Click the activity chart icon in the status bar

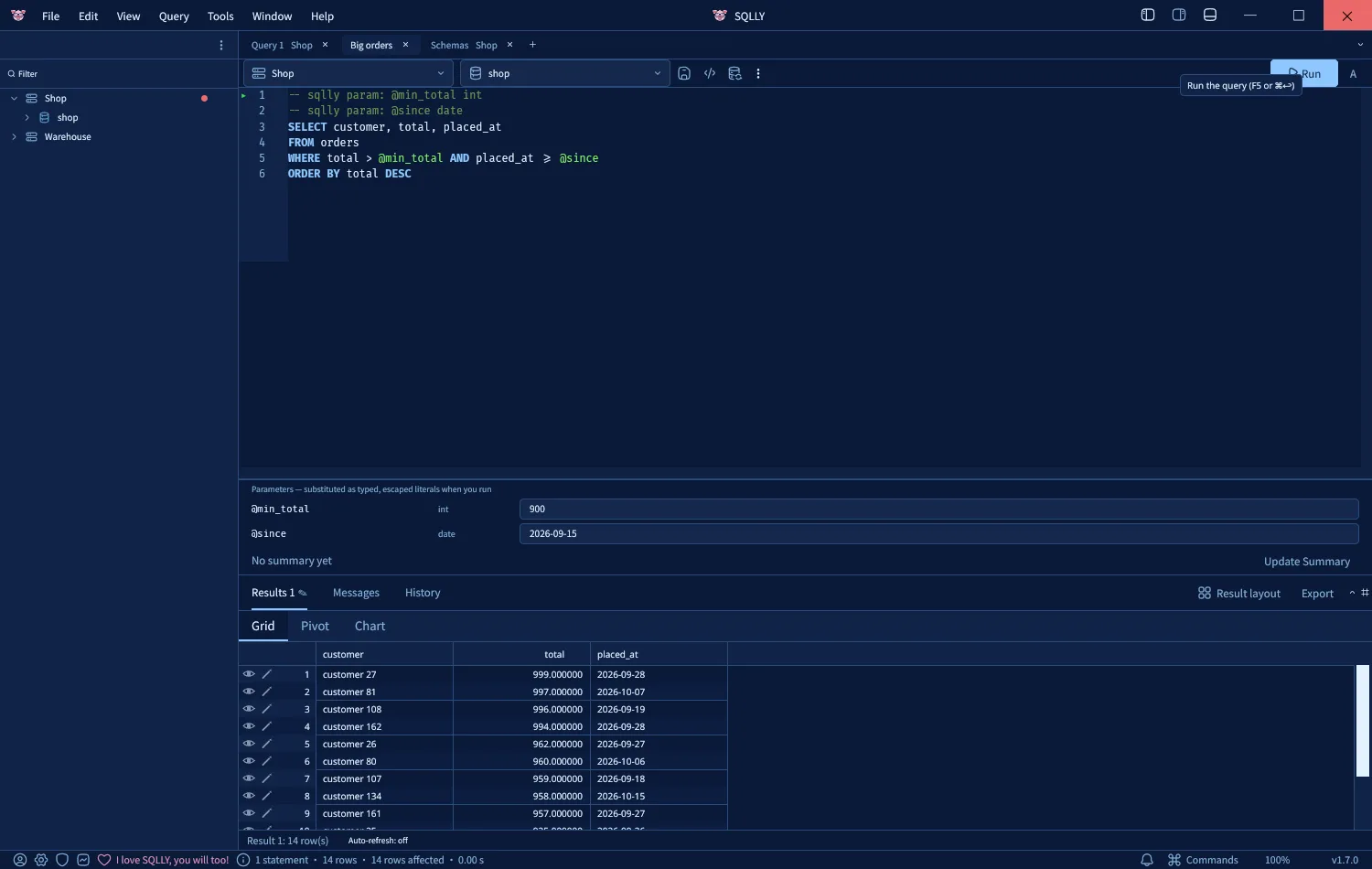tap(83, 860)
